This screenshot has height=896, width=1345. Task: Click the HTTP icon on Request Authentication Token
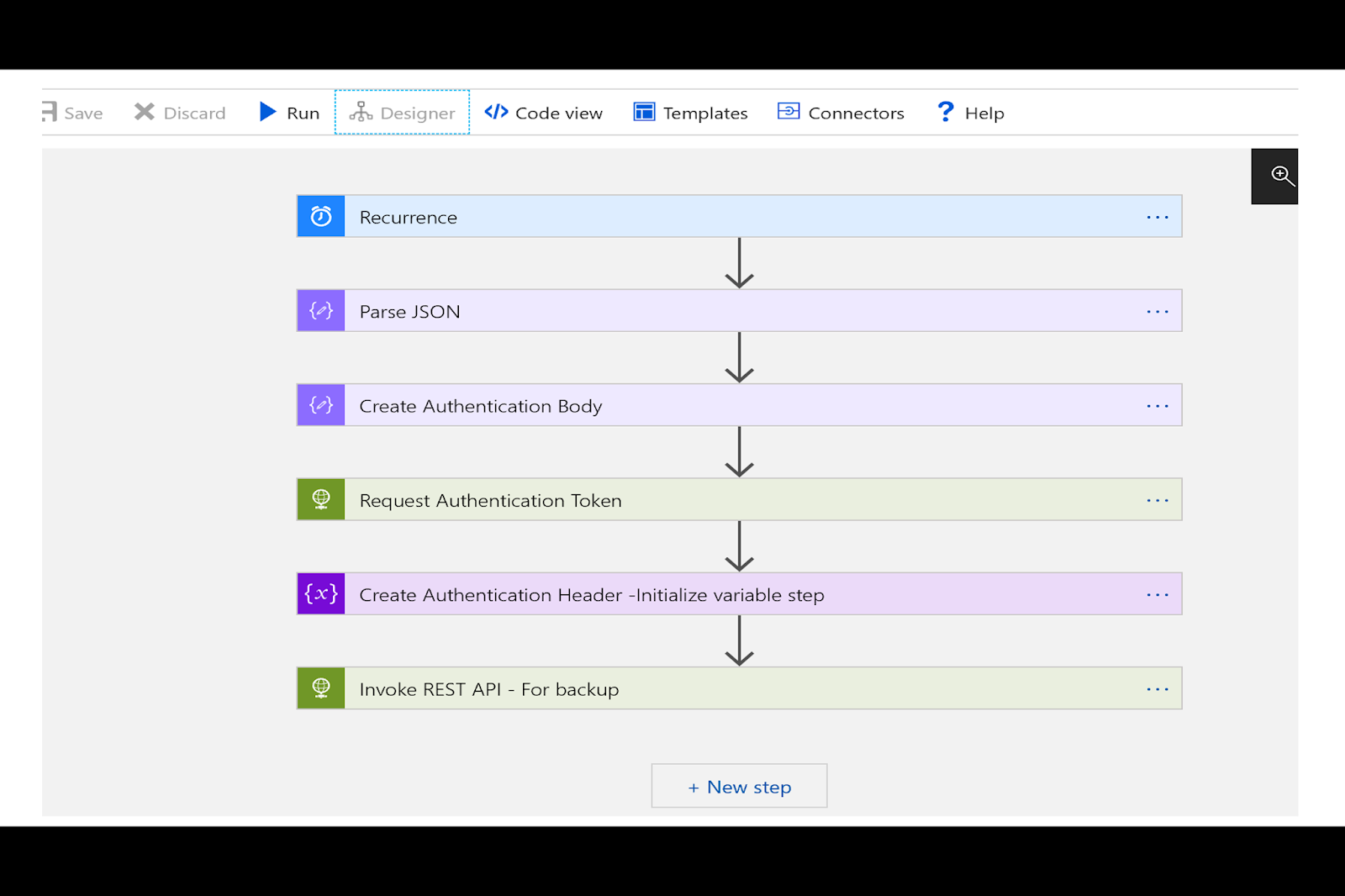pos(320,498)
